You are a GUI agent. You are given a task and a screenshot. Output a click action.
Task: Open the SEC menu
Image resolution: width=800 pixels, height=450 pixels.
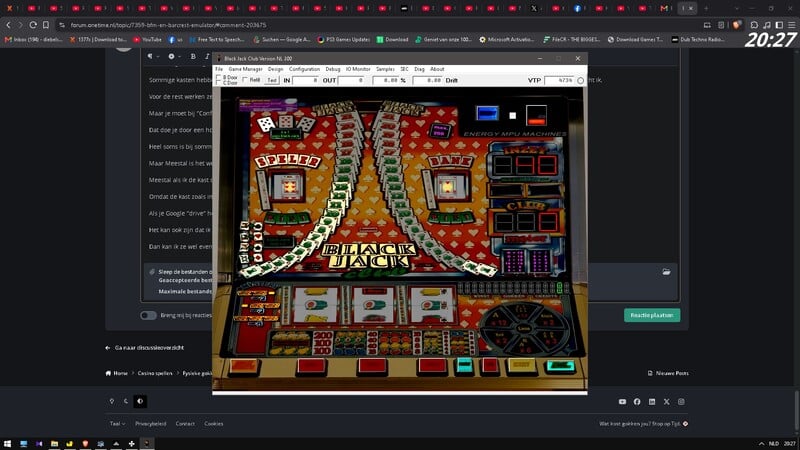405,69
